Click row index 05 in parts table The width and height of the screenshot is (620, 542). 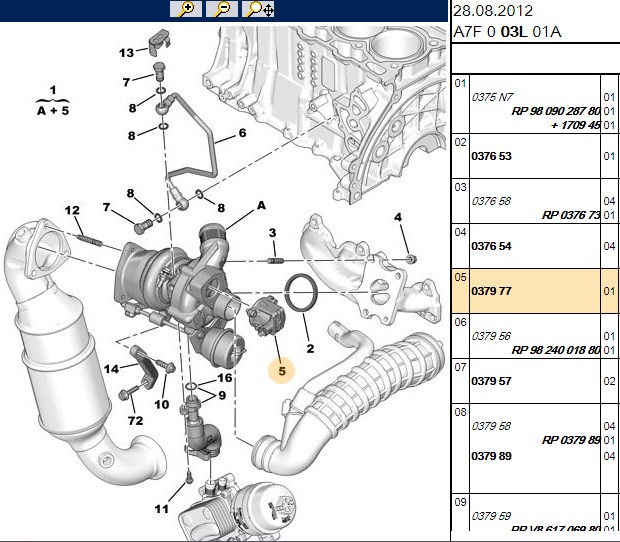460,277
